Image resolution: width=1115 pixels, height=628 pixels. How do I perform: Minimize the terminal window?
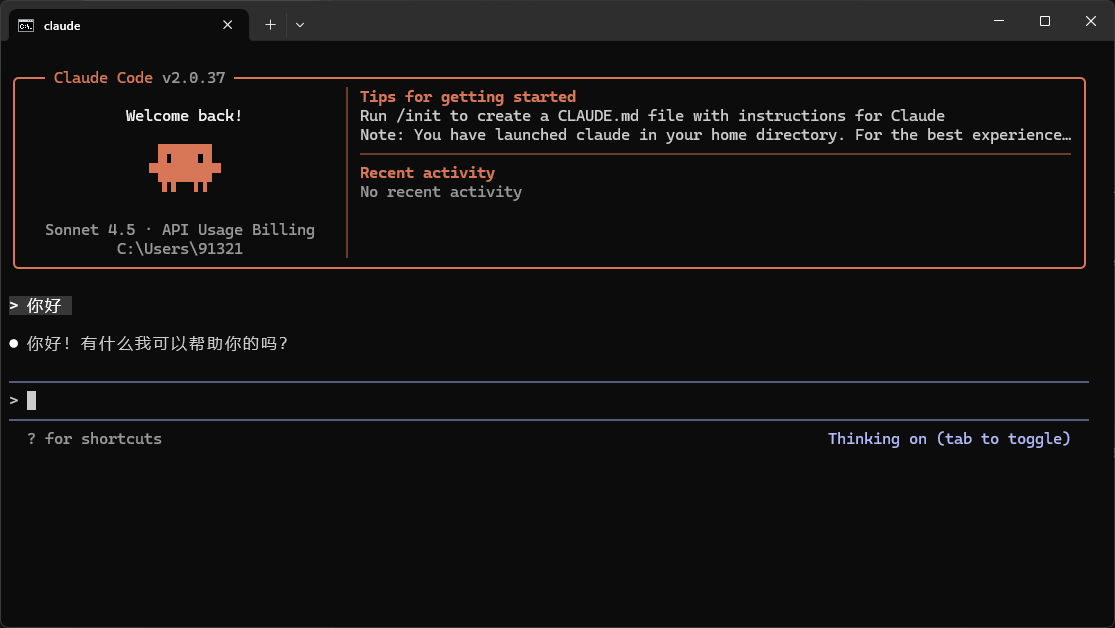point(999,21)
